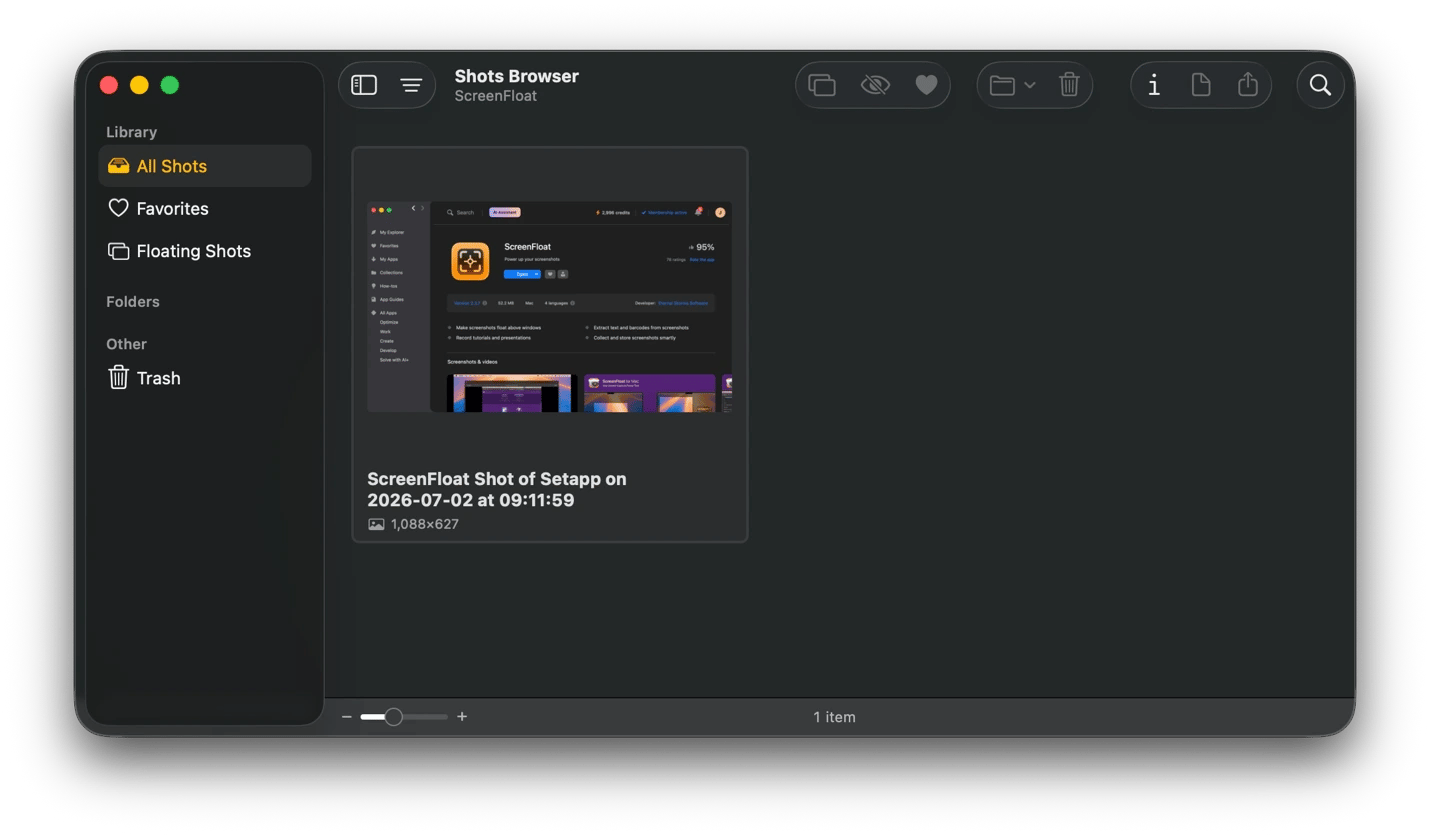This screenshot has width=1430, height=835.
Task: Float the selected shot icon
Action: click(822, 85)
